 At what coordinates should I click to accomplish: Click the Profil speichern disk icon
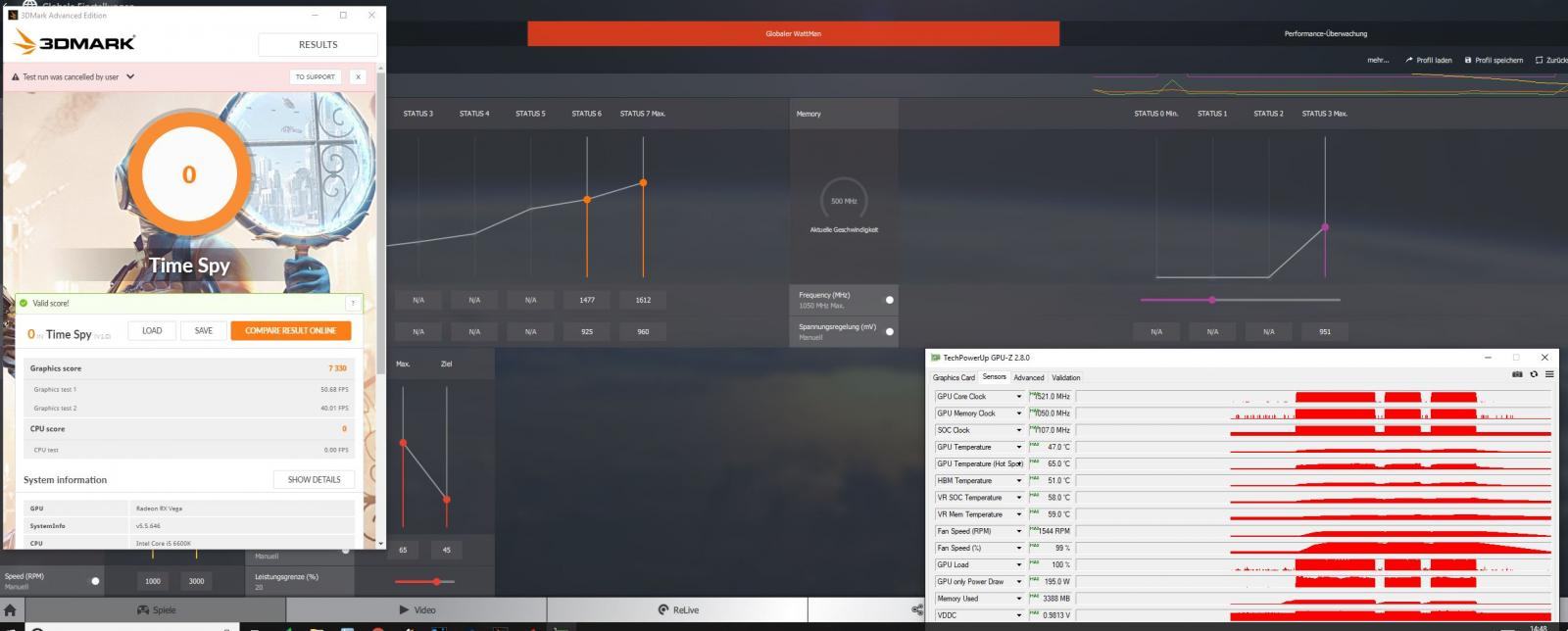(x=1468, y=60)
